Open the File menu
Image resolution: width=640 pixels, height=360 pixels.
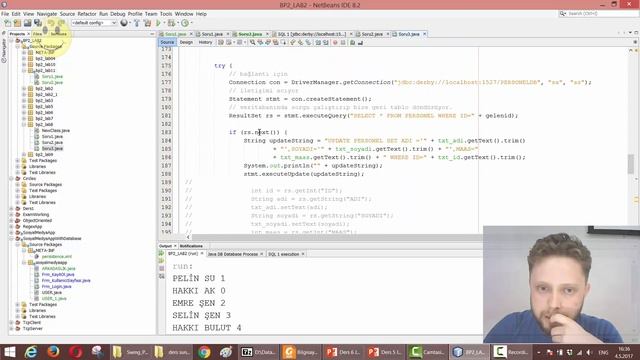(5, 14)
